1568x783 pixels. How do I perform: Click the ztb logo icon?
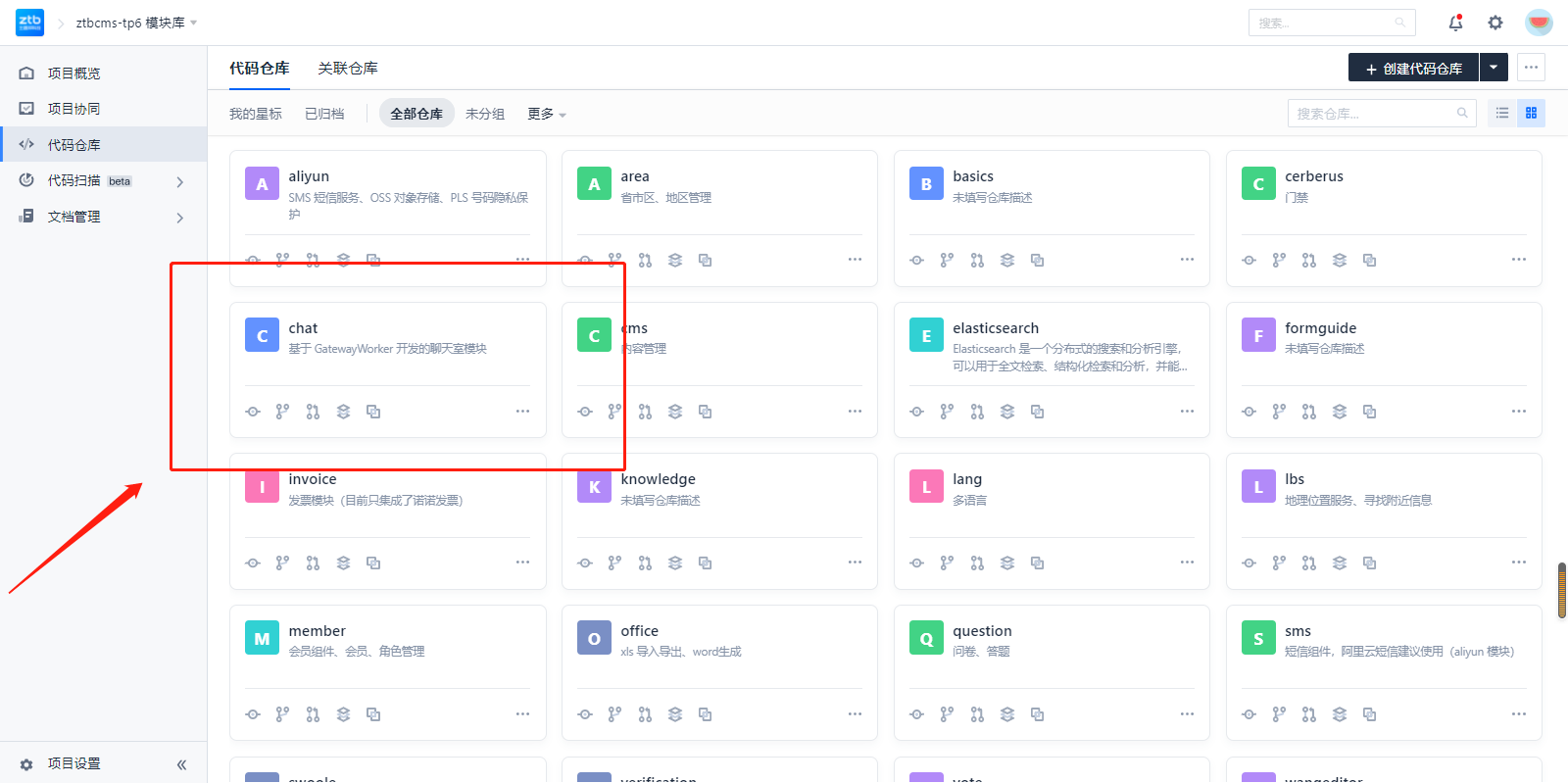click(x=29, y=23)
